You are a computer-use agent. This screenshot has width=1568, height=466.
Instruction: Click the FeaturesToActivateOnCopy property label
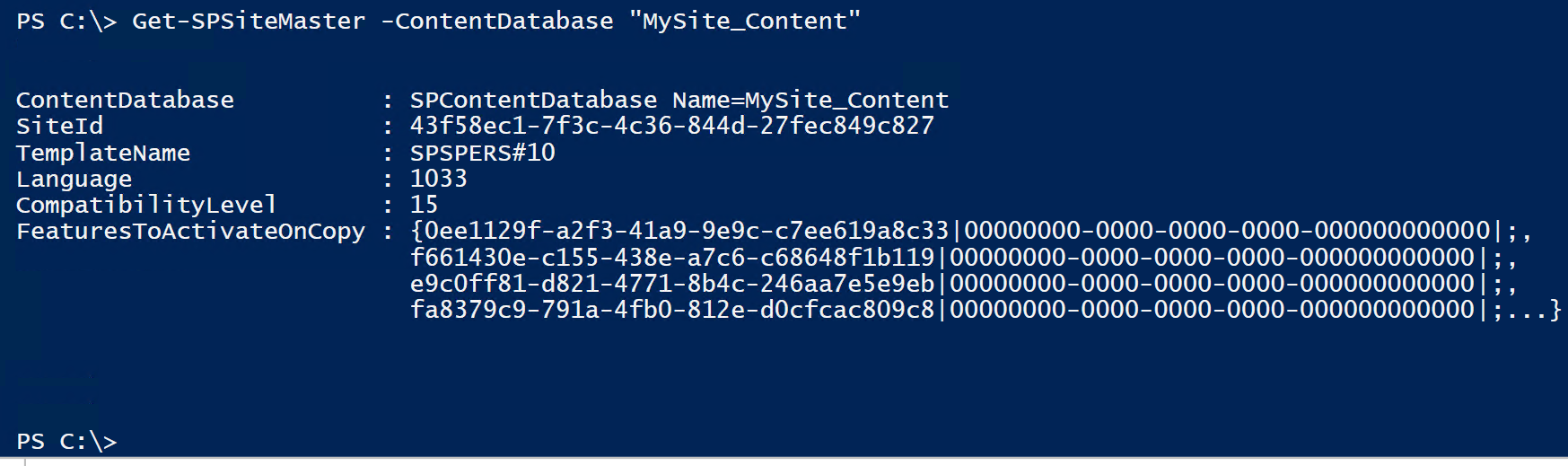click(190, 232)
